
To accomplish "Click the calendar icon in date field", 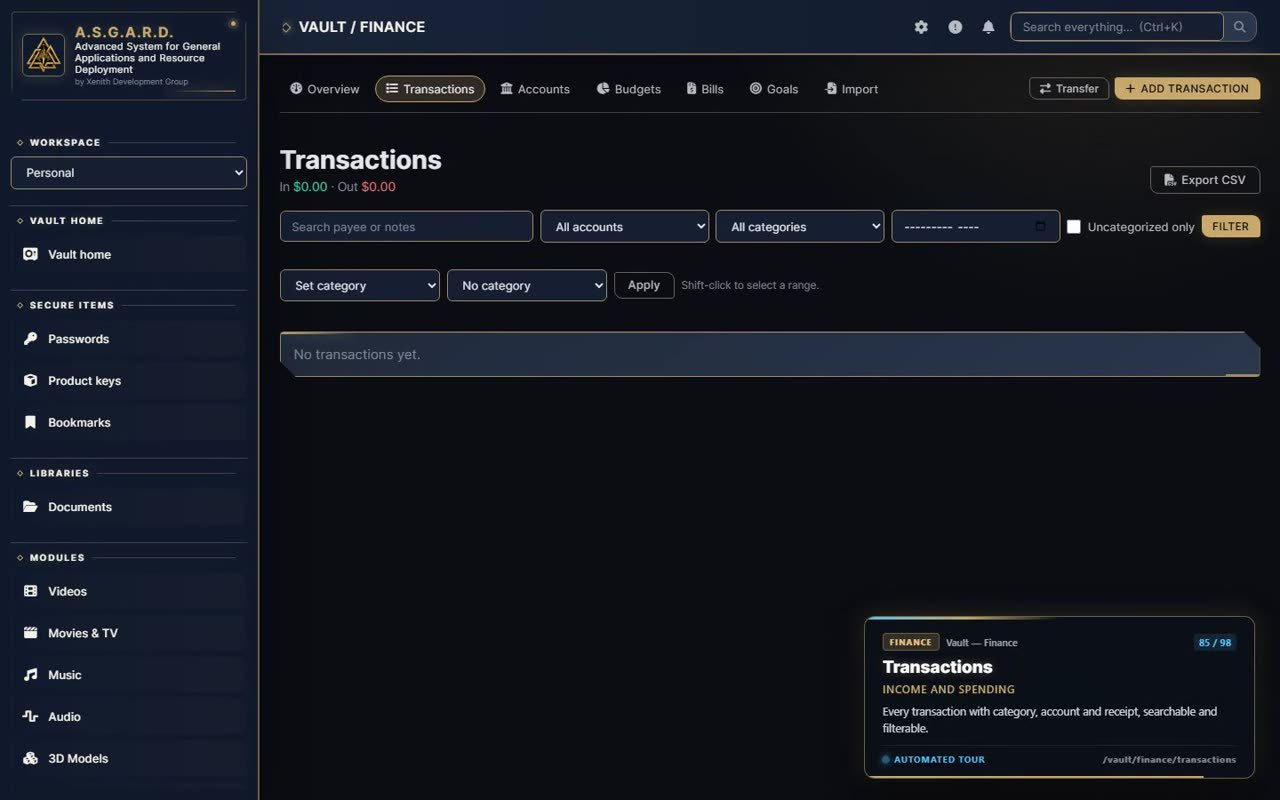I will [1040, 227].
